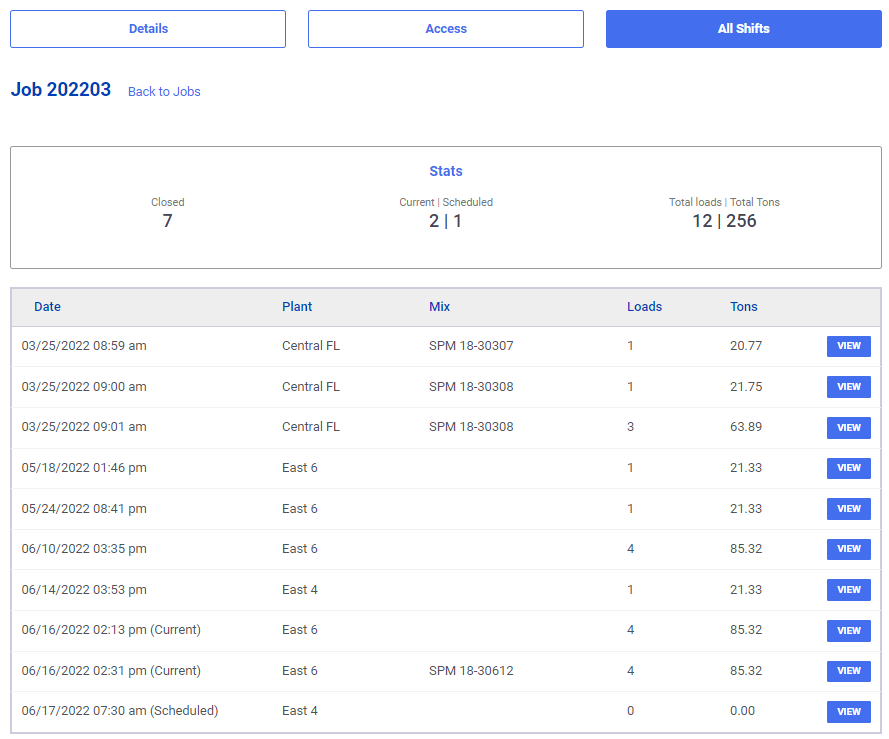Click the Current | Scheduled label

click(x=446, y=202)
